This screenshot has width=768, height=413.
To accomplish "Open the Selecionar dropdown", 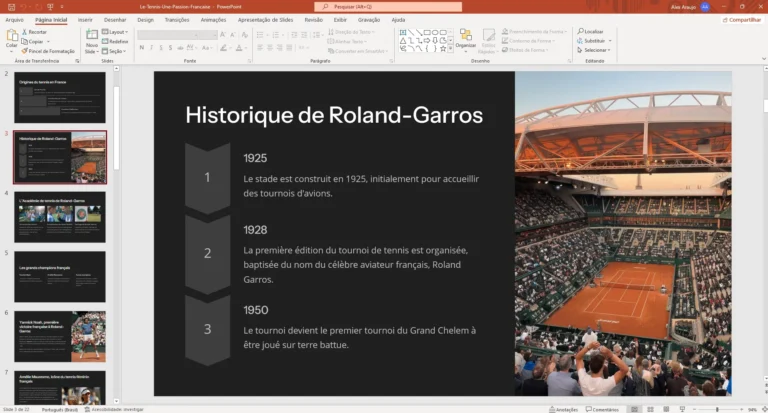I will [x=594, y=50].
